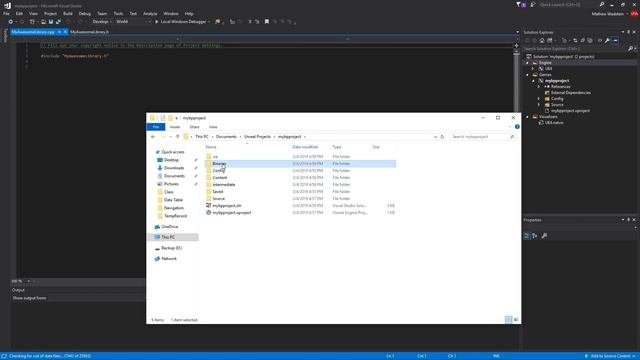Open the Share ribbon tab in File Explorer

pyautogui.click(x=194, y=127)
